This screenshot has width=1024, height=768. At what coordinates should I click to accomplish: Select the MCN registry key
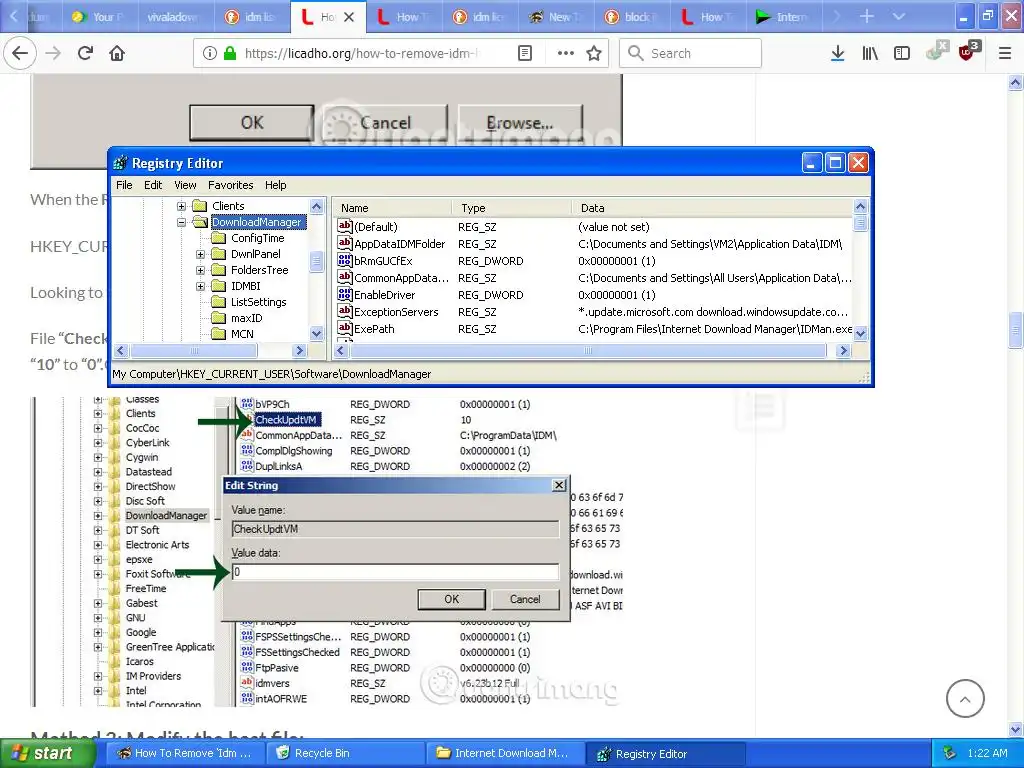tap(242, 334)
